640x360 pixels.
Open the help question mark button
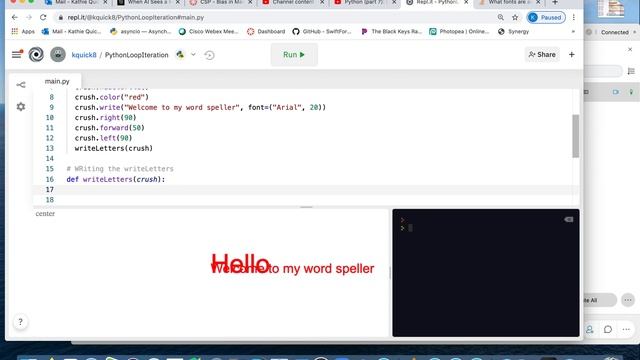[20, 322]
